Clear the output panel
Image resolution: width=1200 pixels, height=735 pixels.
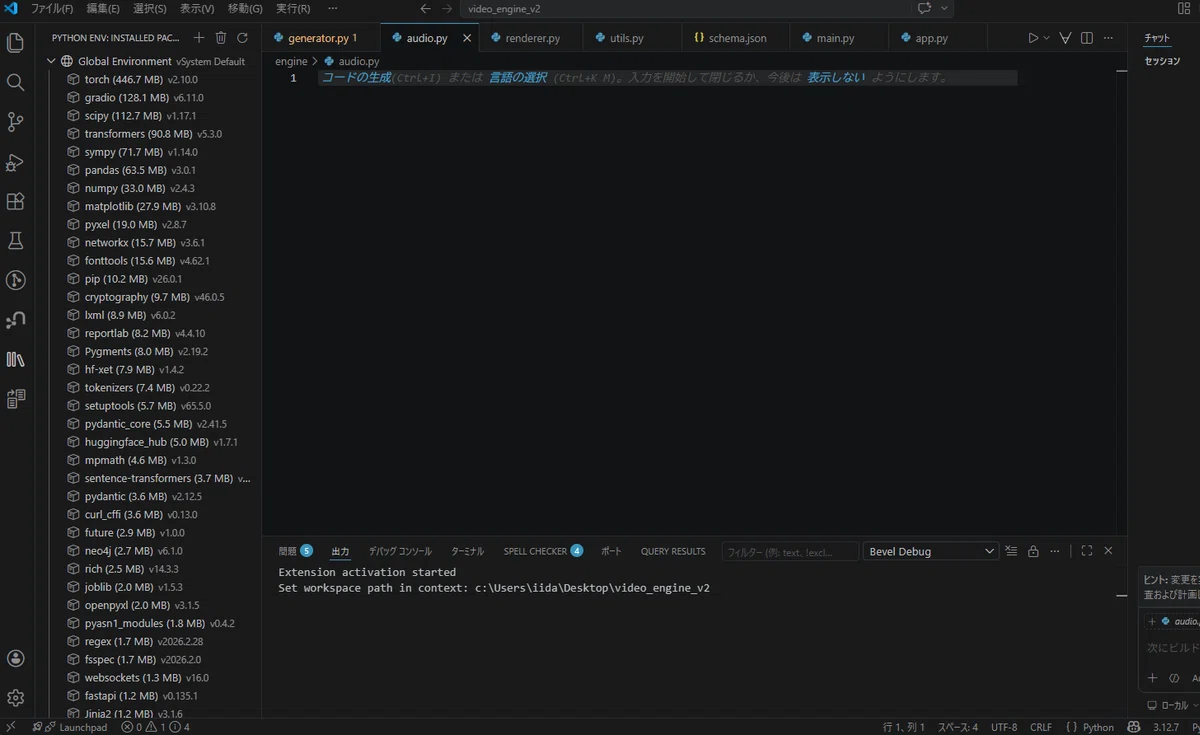[1011, 551]
